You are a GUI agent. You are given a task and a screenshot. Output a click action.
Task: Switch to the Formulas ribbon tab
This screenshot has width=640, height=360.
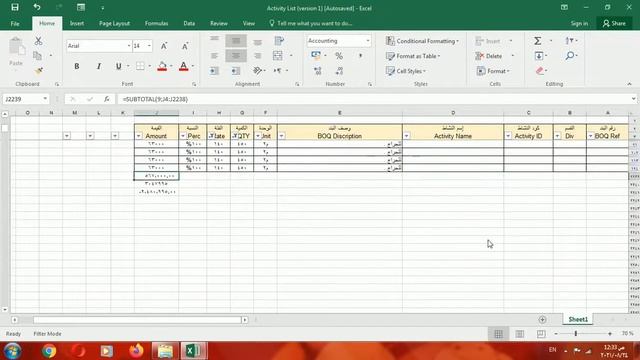[156, 23]
